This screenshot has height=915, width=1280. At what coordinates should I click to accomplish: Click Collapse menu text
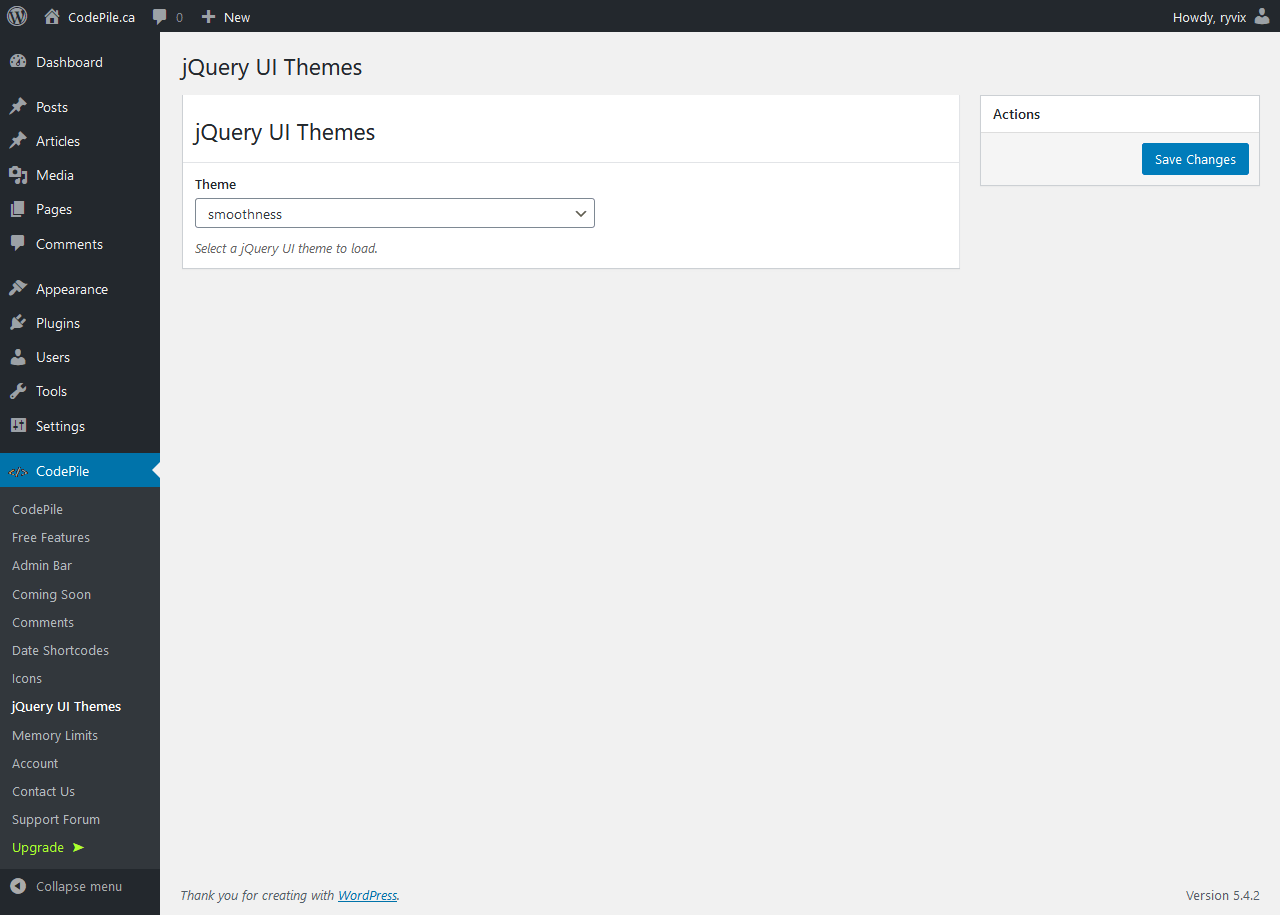tap(79, 886)
